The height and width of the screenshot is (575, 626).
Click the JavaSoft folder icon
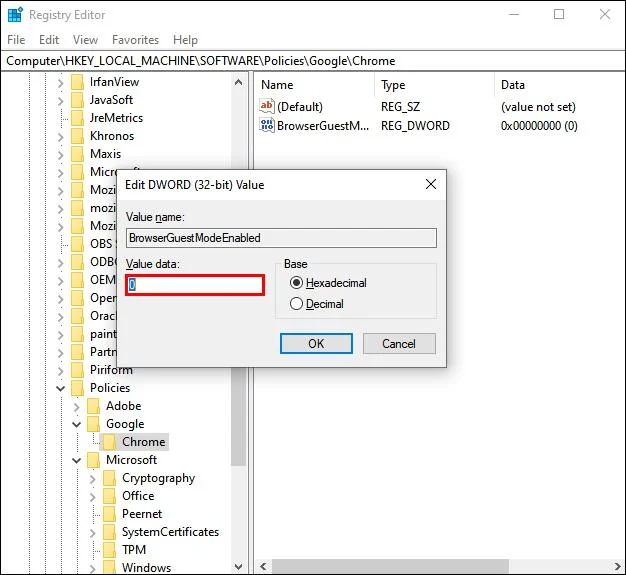tap(77, 100)
